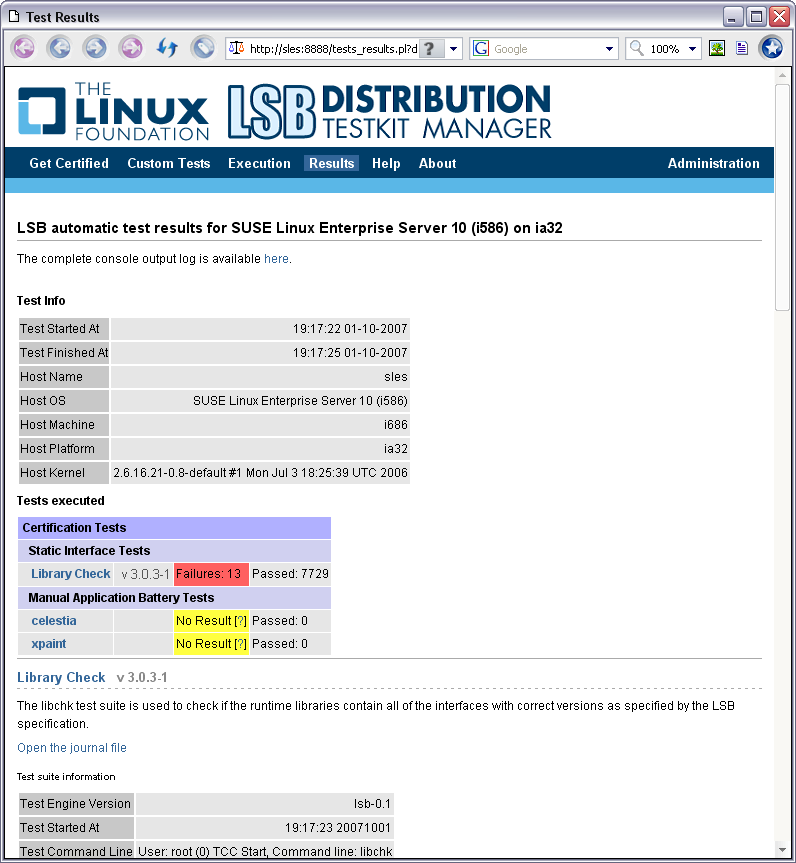
Task: Click the round star icon at toolbar end
Action: pyautogui.click(x=771, y=48)
